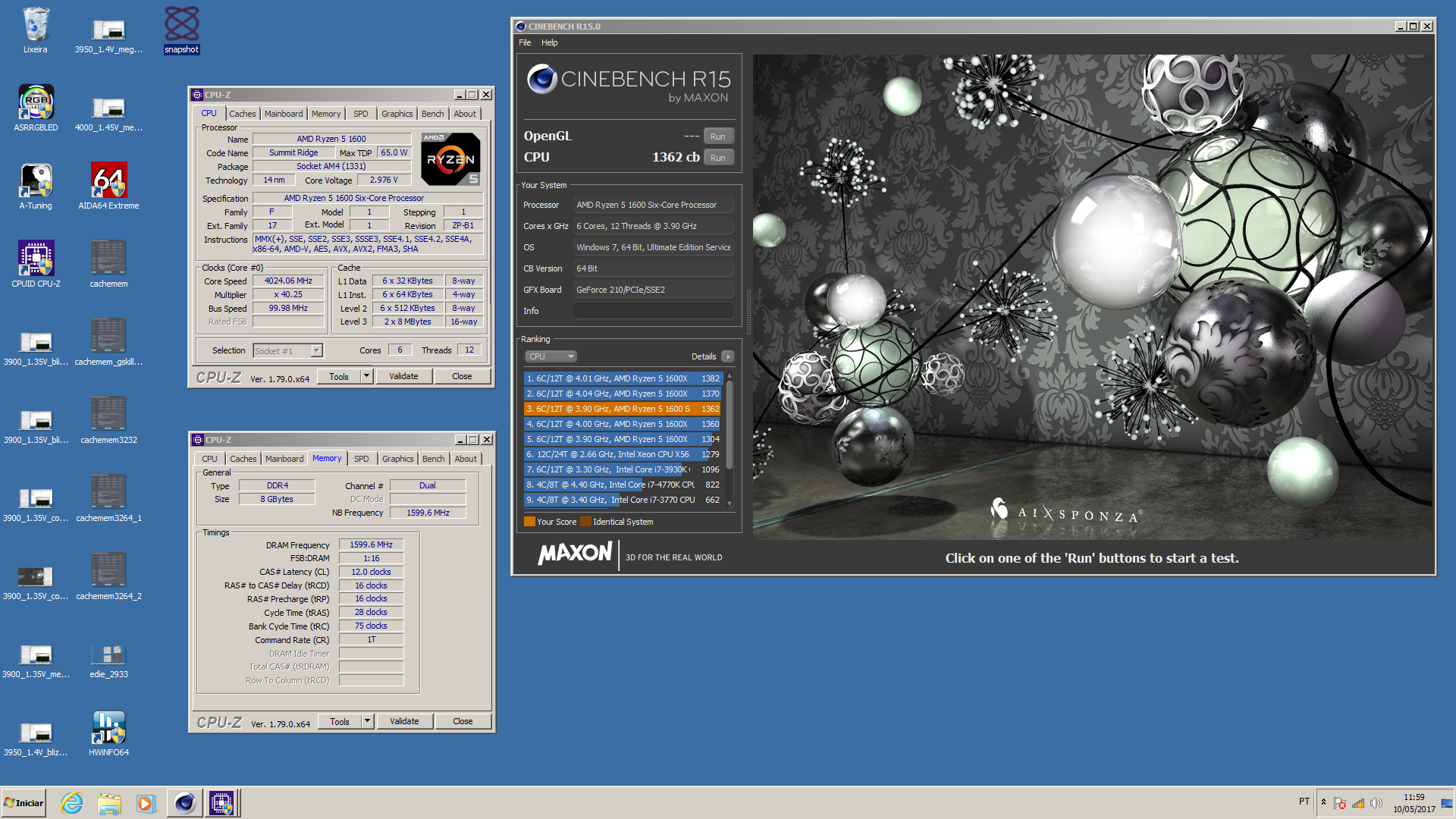
Task: Open the CPU ranking dropdown in Cinebench
Action: point(551,356)
